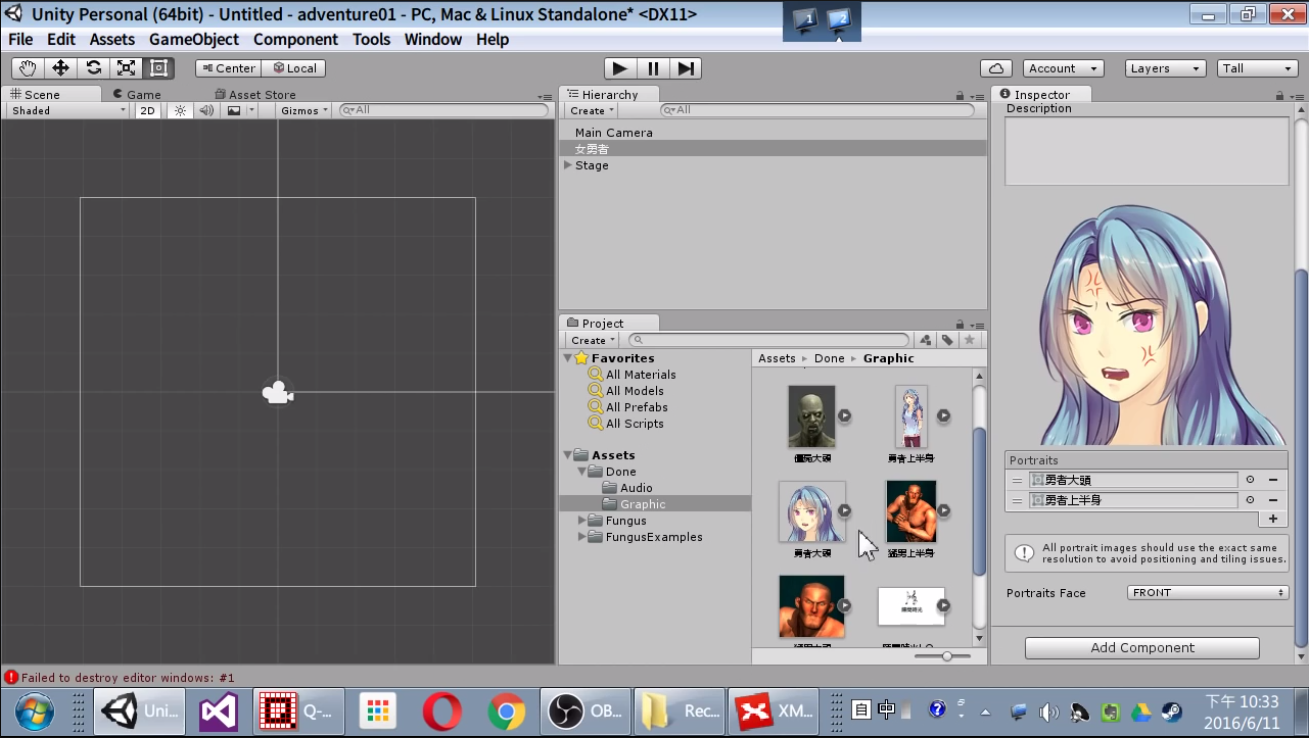
Task: Select the Hand tool in the toolbar
Action: coord(28,68)
